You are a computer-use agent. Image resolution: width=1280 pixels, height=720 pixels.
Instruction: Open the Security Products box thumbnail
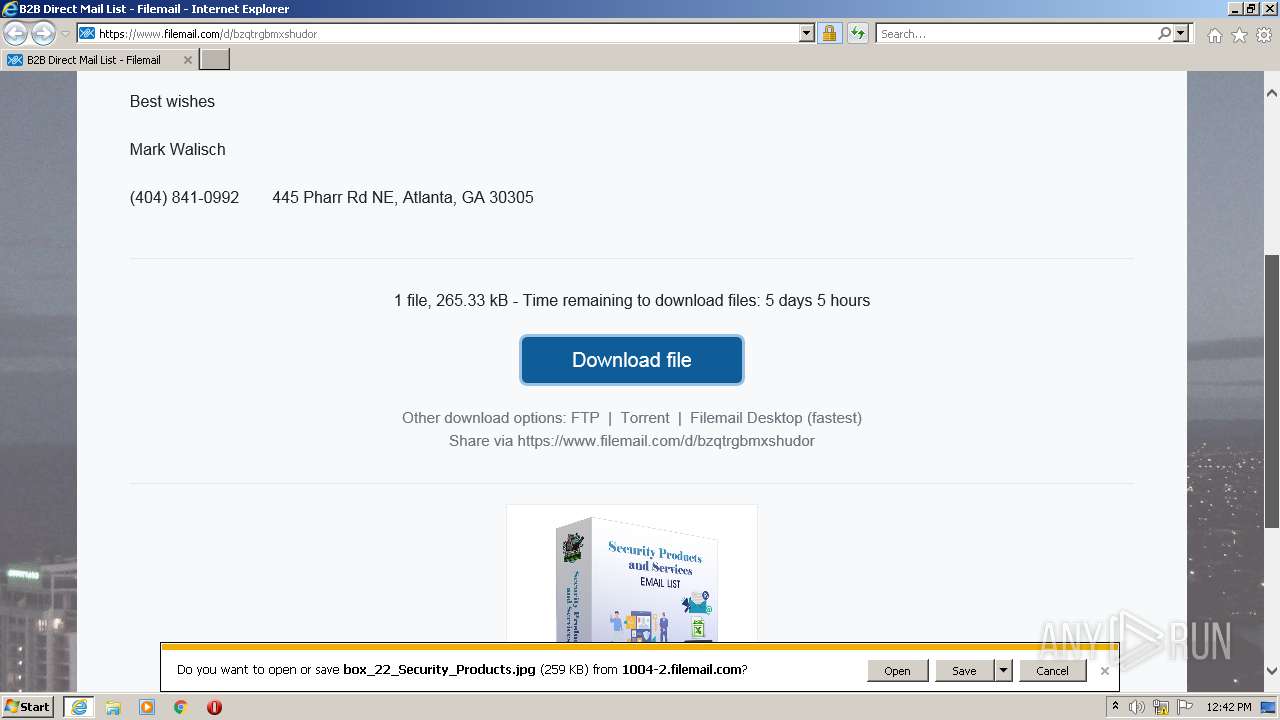[632, 576]
